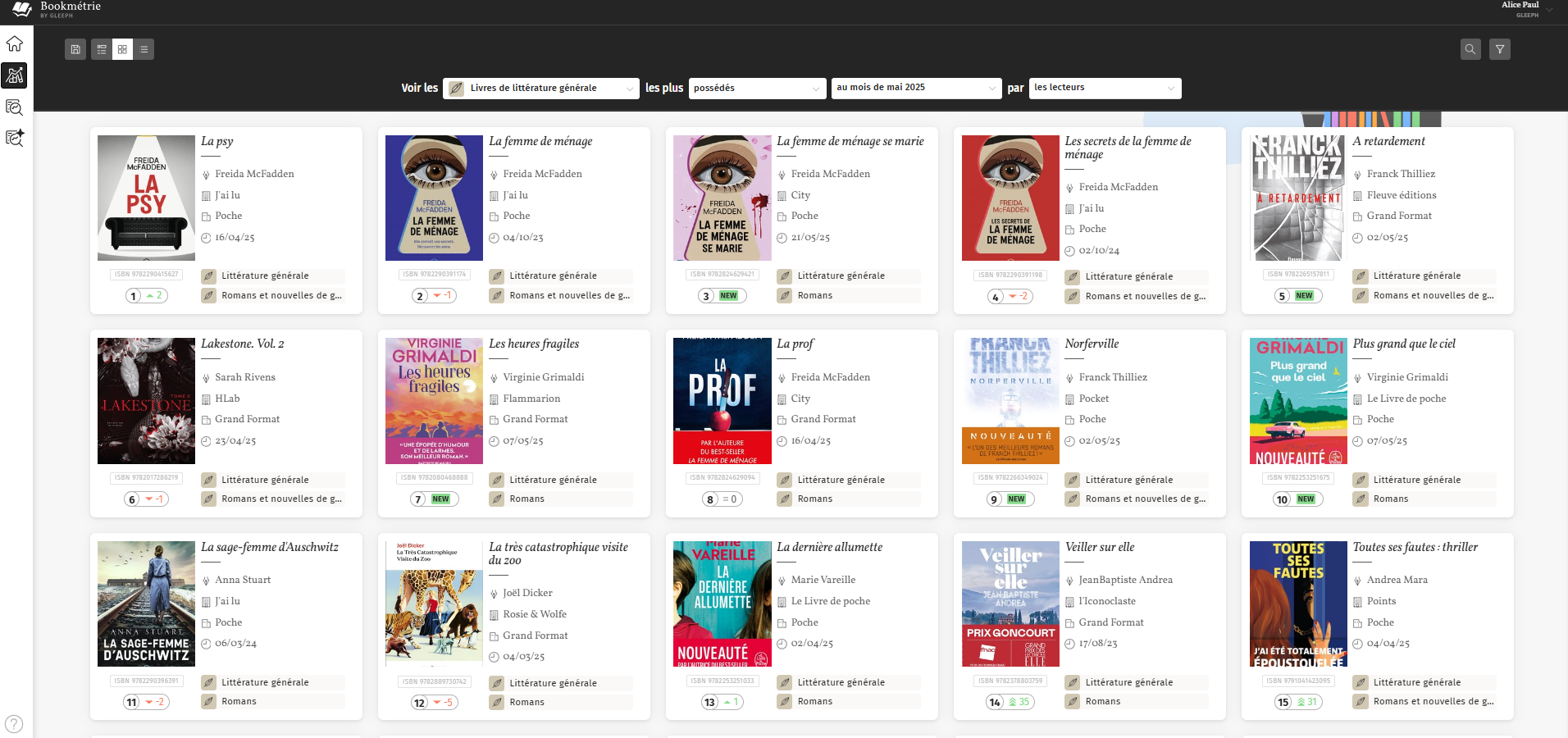Open the title 'La dernière allumette'

tap(830, 547)
